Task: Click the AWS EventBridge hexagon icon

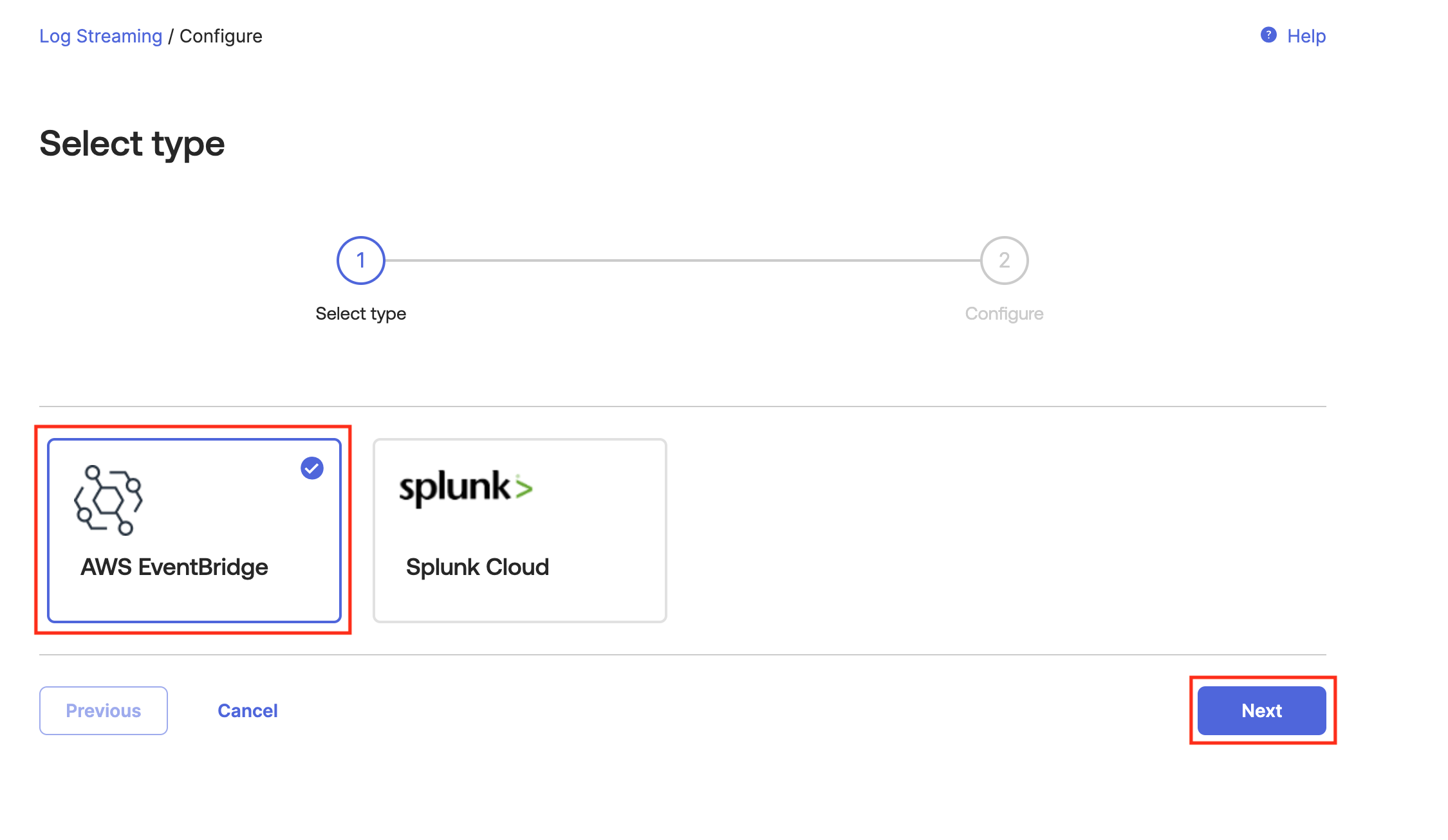Action: tap(108, 500)
